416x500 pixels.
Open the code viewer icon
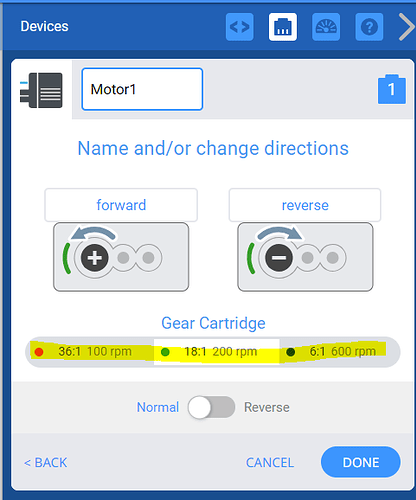coord(239,27)
